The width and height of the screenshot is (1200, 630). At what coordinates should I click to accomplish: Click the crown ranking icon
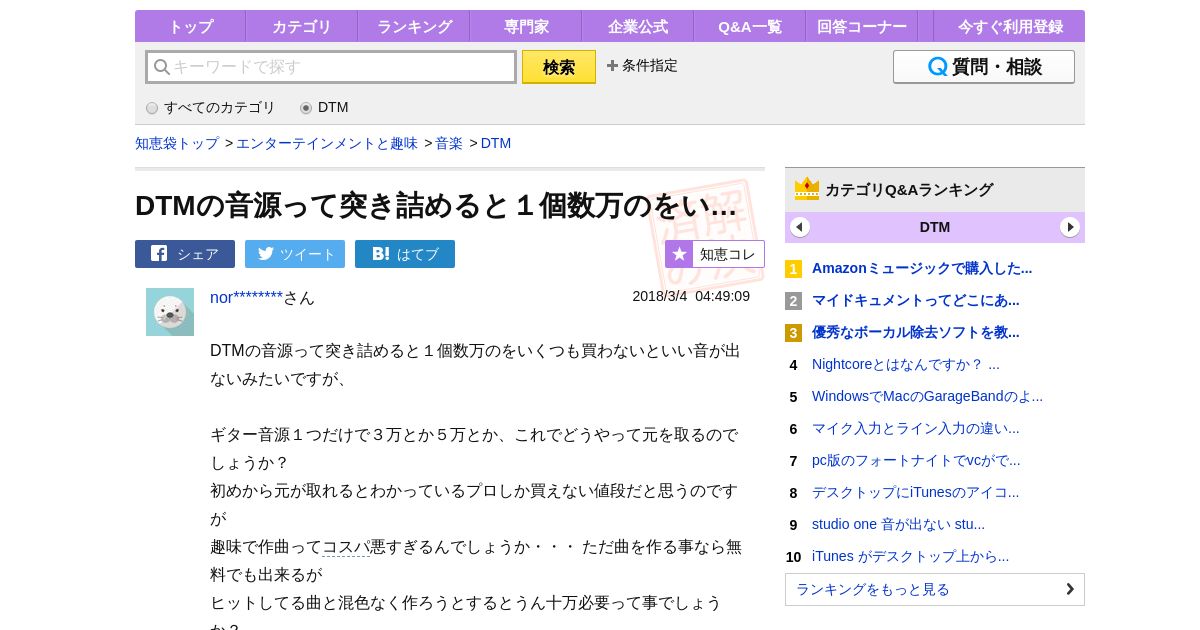pyautogui.click(x=807, y=189)
